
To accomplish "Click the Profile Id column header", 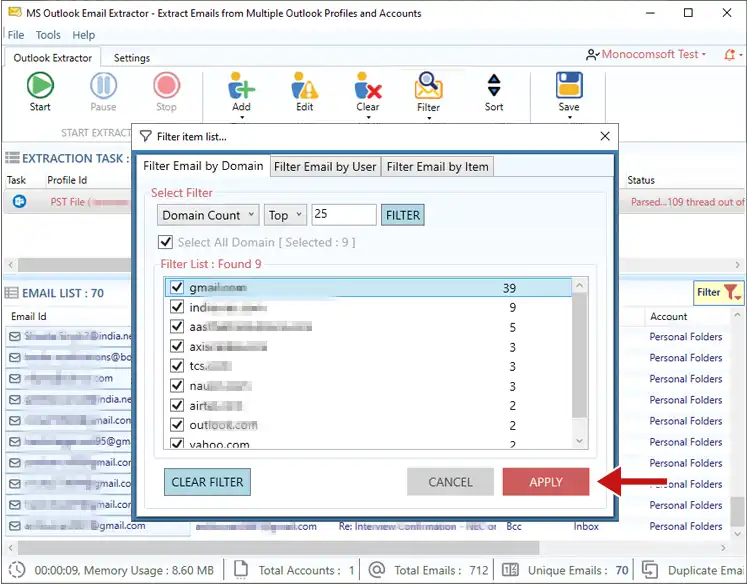I will [x=67, y=180].
